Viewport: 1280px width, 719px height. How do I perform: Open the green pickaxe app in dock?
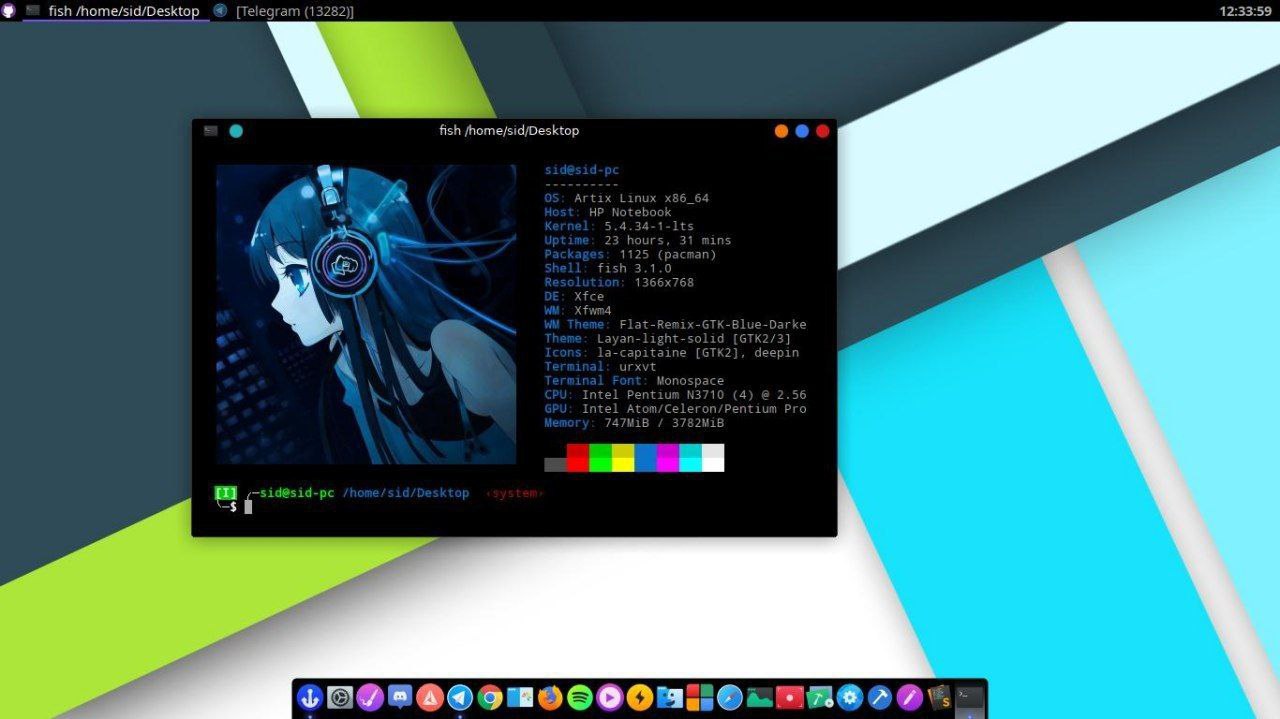click(x=820, y=697)
